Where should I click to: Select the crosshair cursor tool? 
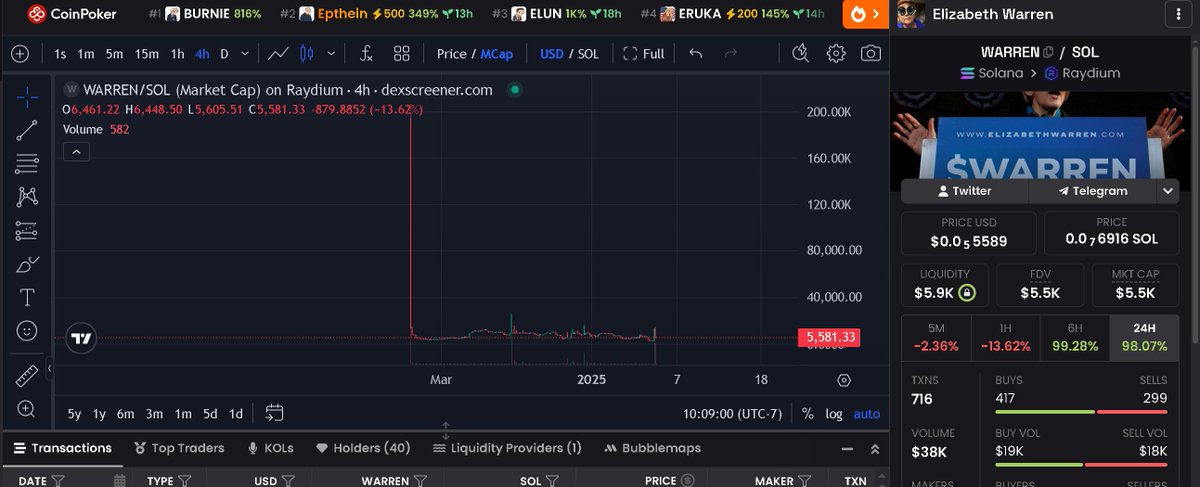click(x=27, y=96)
